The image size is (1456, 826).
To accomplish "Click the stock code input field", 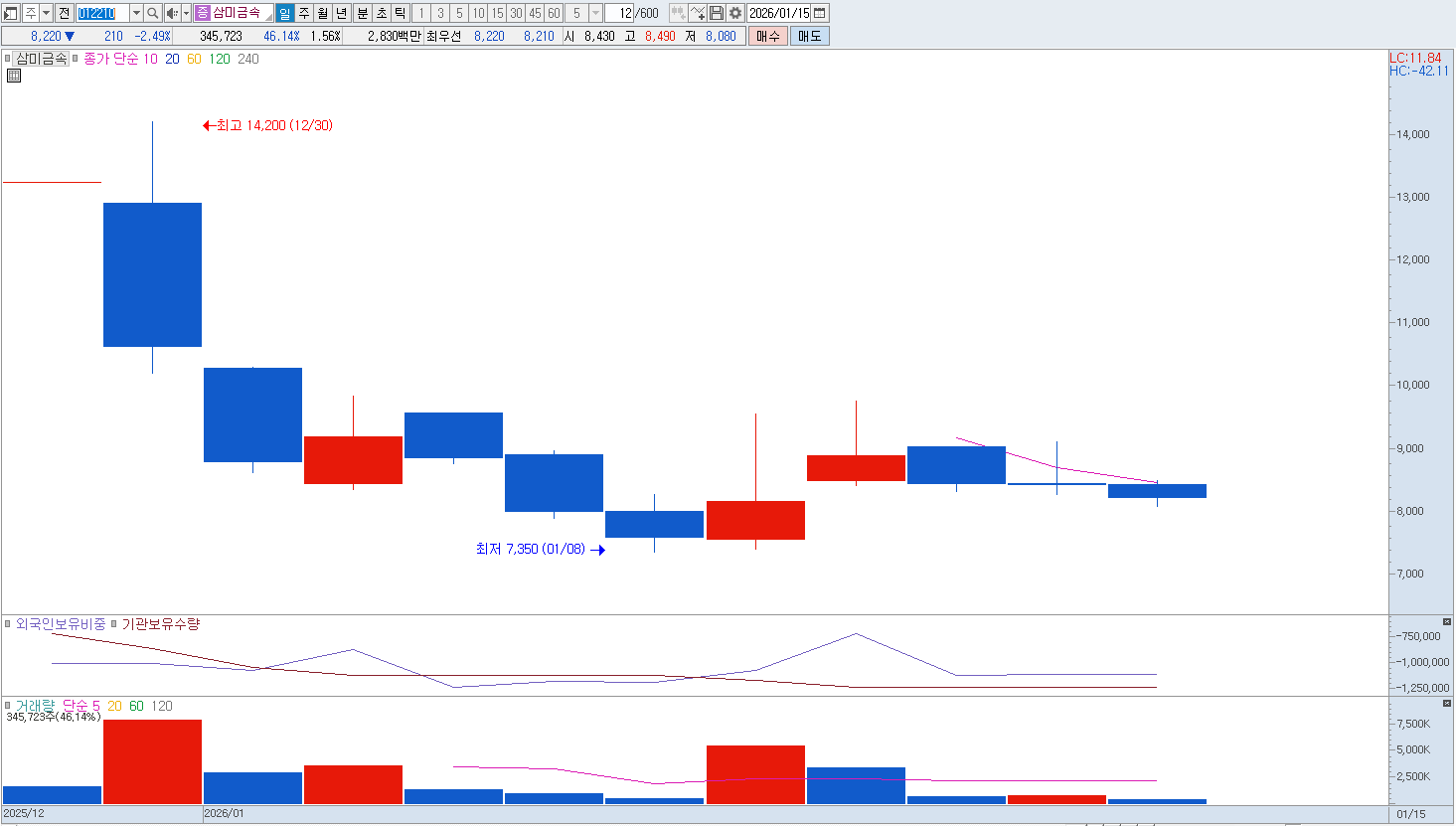I will (102, 13).
